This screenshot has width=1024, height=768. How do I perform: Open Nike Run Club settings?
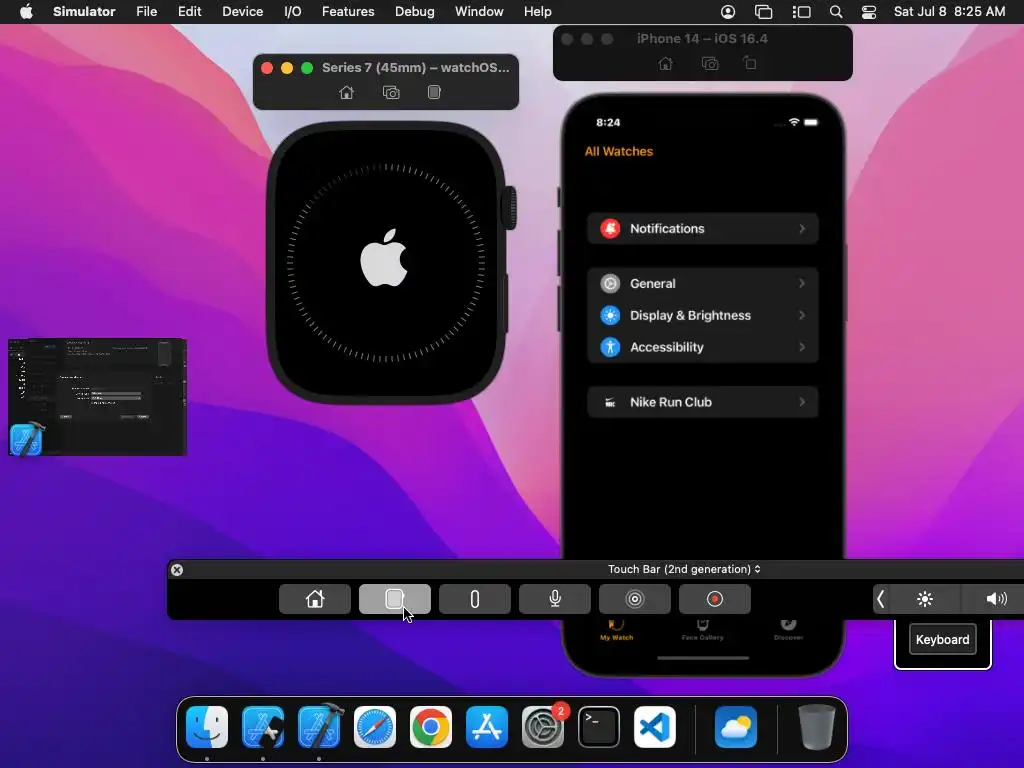702,402
